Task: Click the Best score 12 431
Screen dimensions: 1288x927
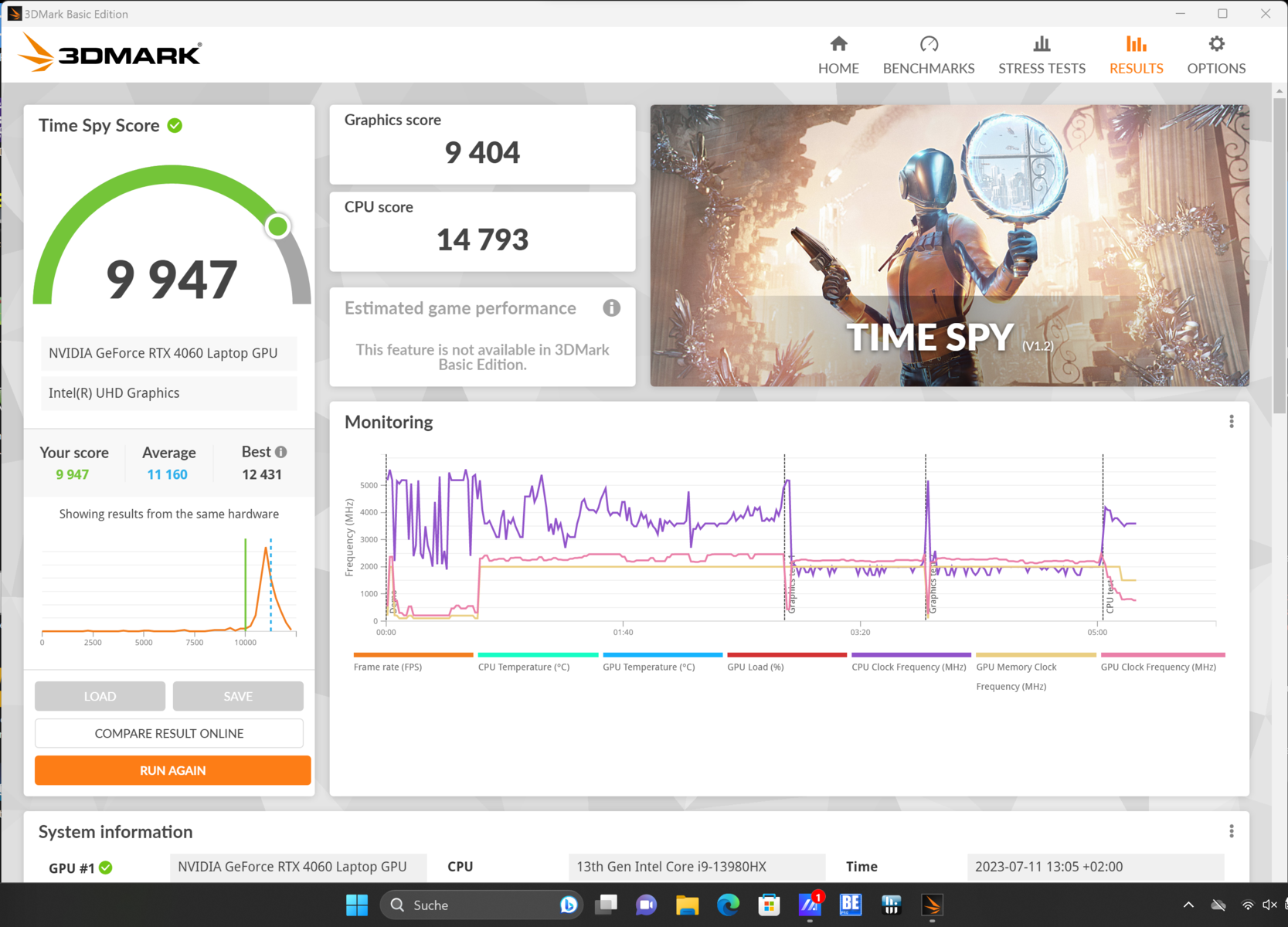Action: pyautogui.click(x=262, y=474)
